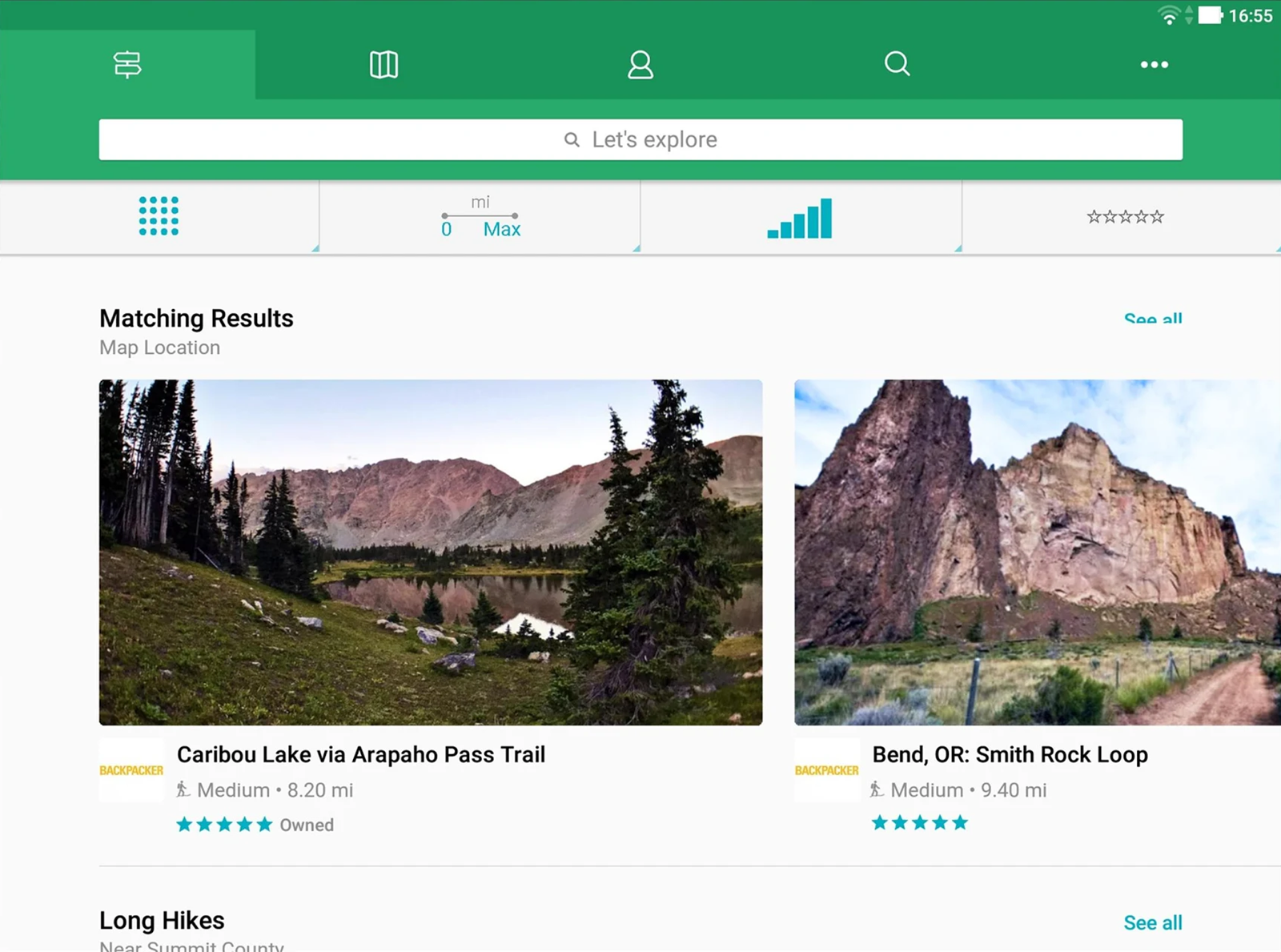Check the battery status icon

[1211, 15]
